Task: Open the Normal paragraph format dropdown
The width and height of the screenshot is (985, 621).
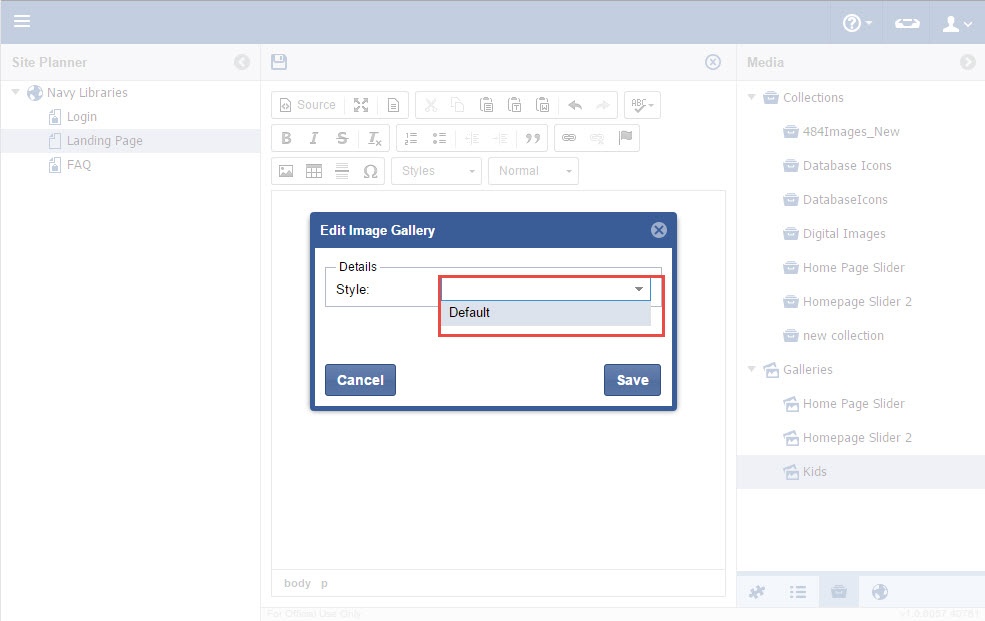Action: [x=534, y=171]
